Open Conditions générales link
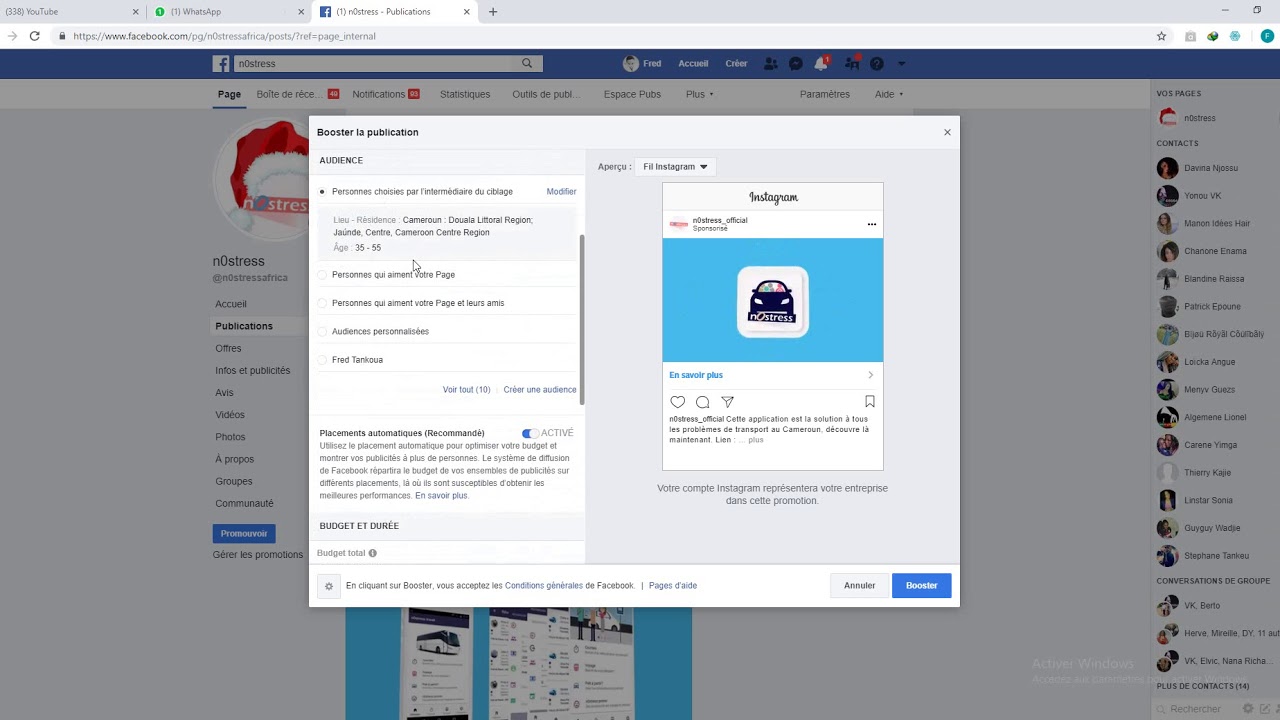The height and width of the screenshot is (720, 1280). tap(544, 586)
